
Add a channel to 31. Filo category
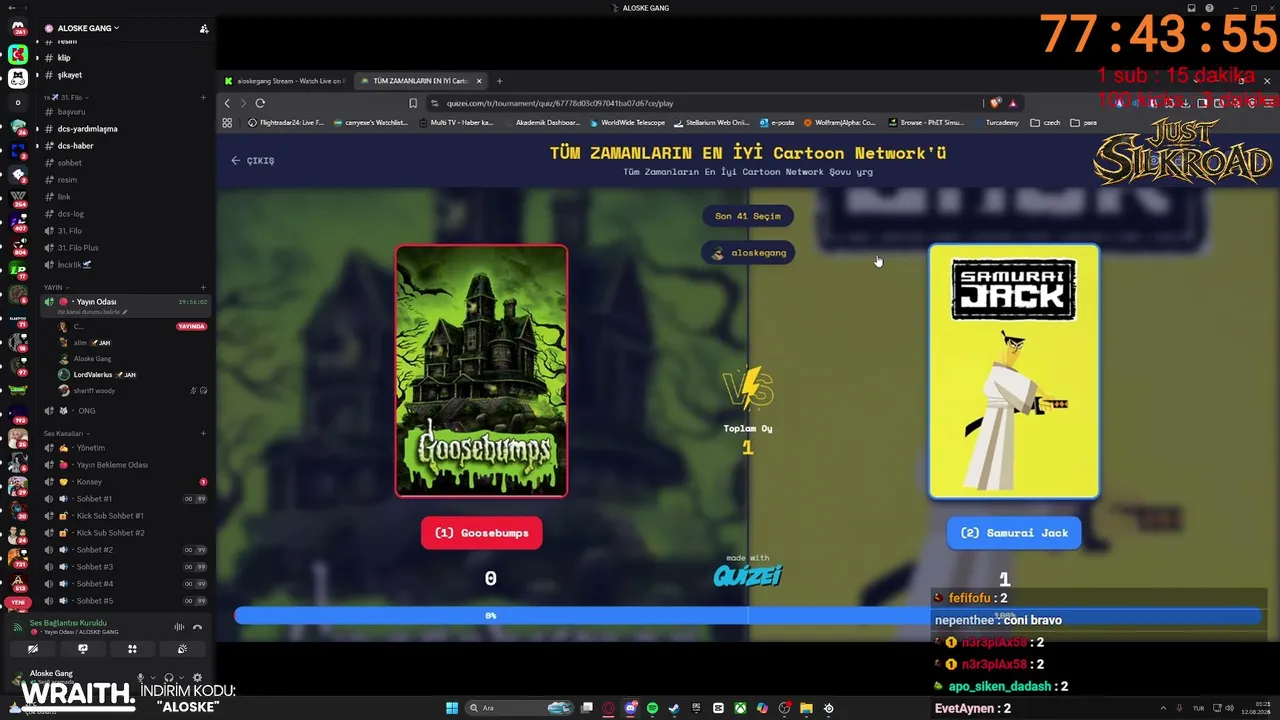[204, 97]
